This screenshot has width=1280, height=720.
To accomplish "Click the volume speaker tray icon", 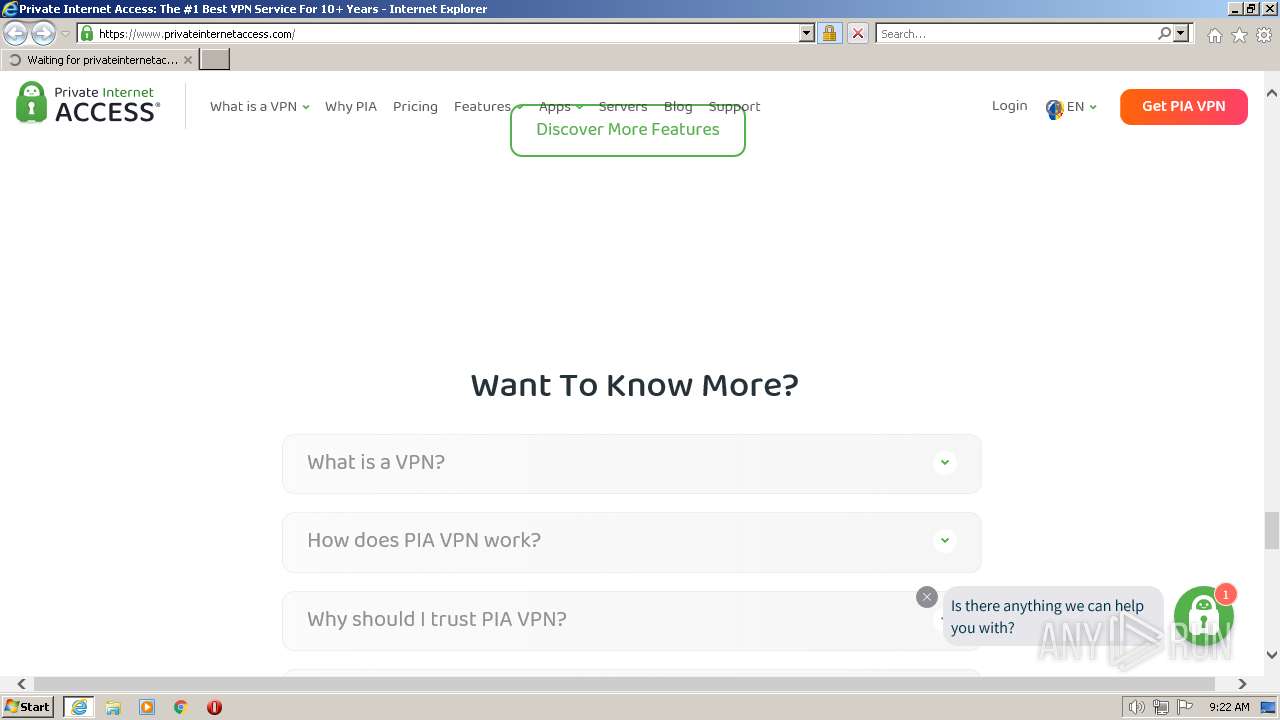I will point(1136,707).
